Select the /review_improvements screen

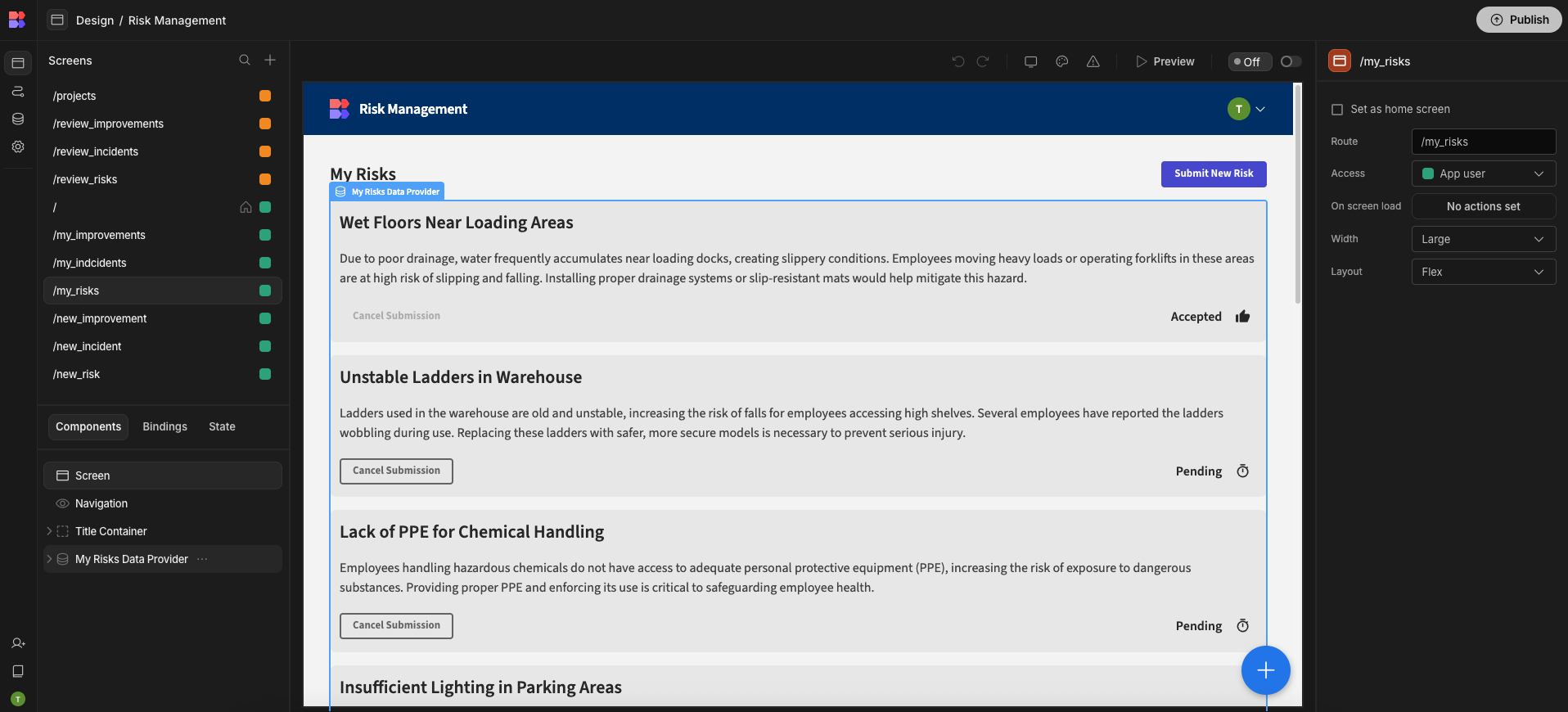(162, 124)
